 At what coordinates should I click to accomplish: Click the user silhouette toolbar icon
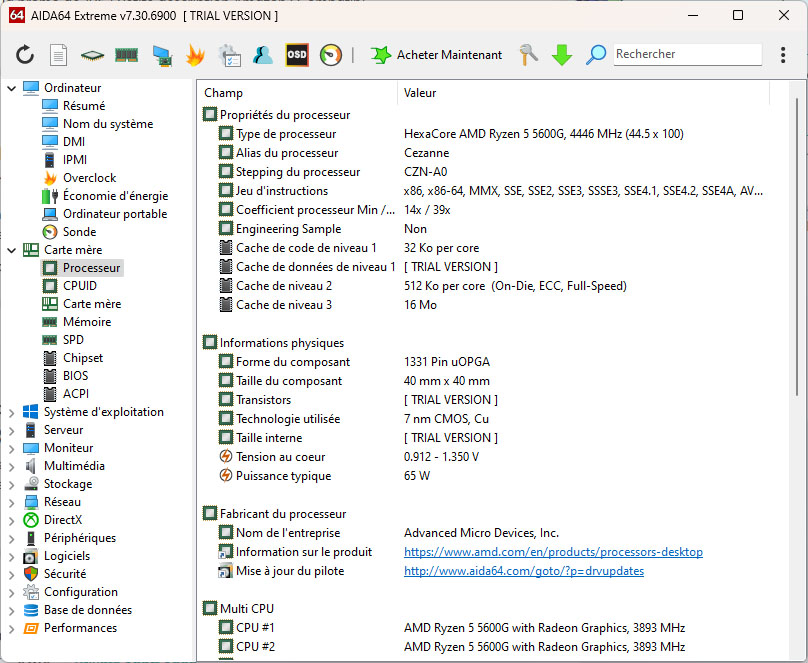tap(263, 55)
